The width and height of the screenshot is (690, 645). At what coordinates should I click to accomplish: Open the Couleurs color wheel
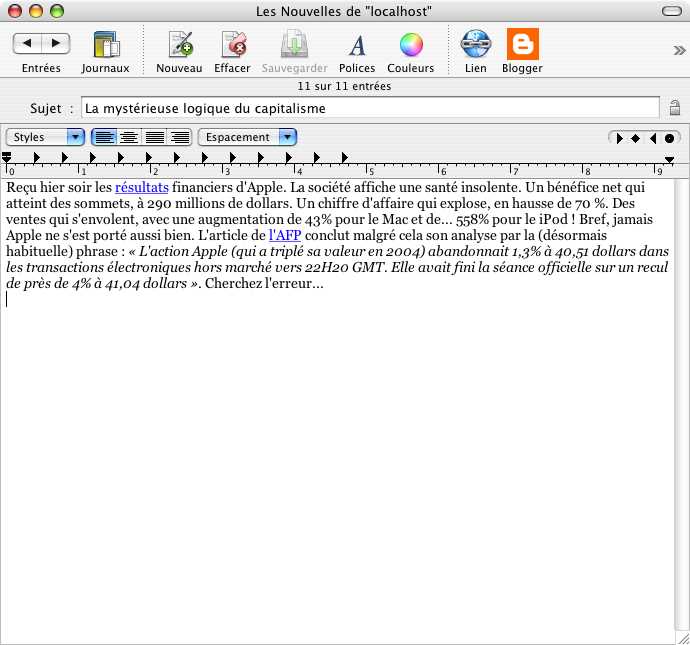click(x=411, y=44)
